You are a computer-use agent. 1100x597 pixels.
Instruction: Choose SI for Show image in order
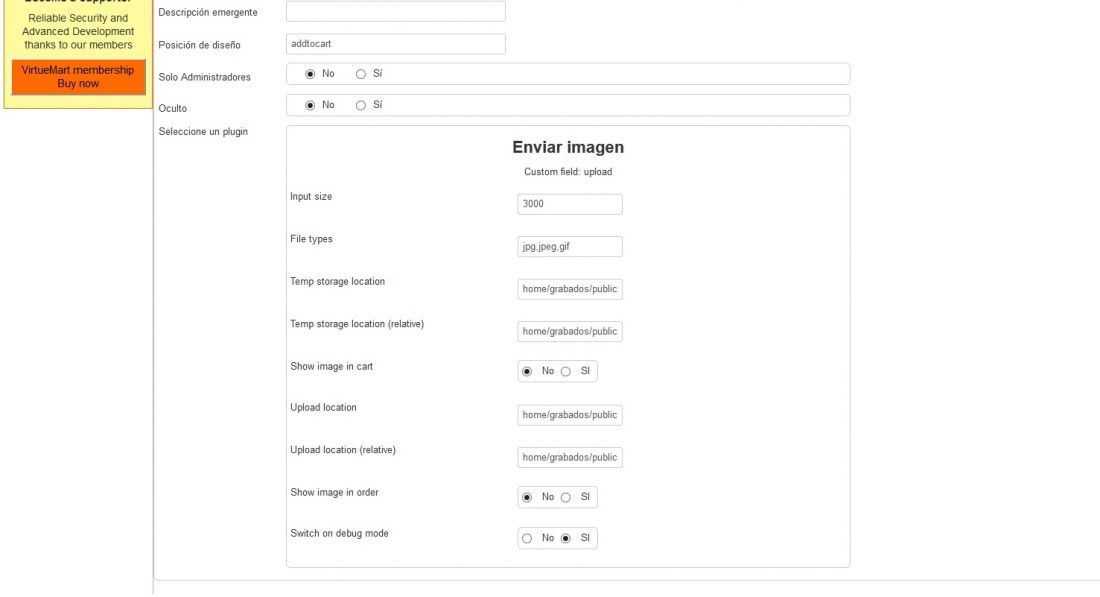click(x=565, y=497)
